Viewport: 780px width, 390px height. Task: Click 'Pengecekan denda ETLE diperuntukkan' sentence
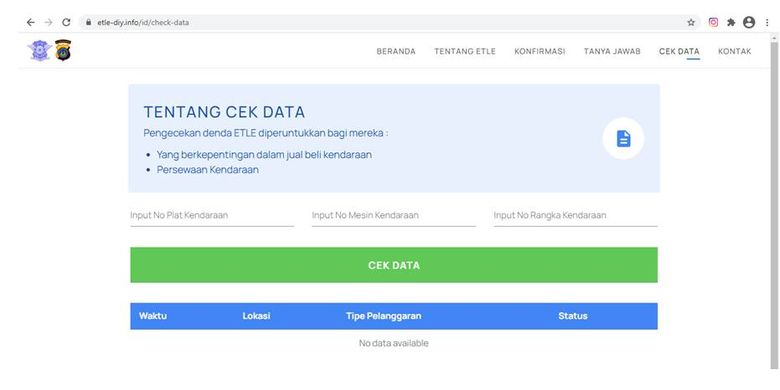click(266, 133)
